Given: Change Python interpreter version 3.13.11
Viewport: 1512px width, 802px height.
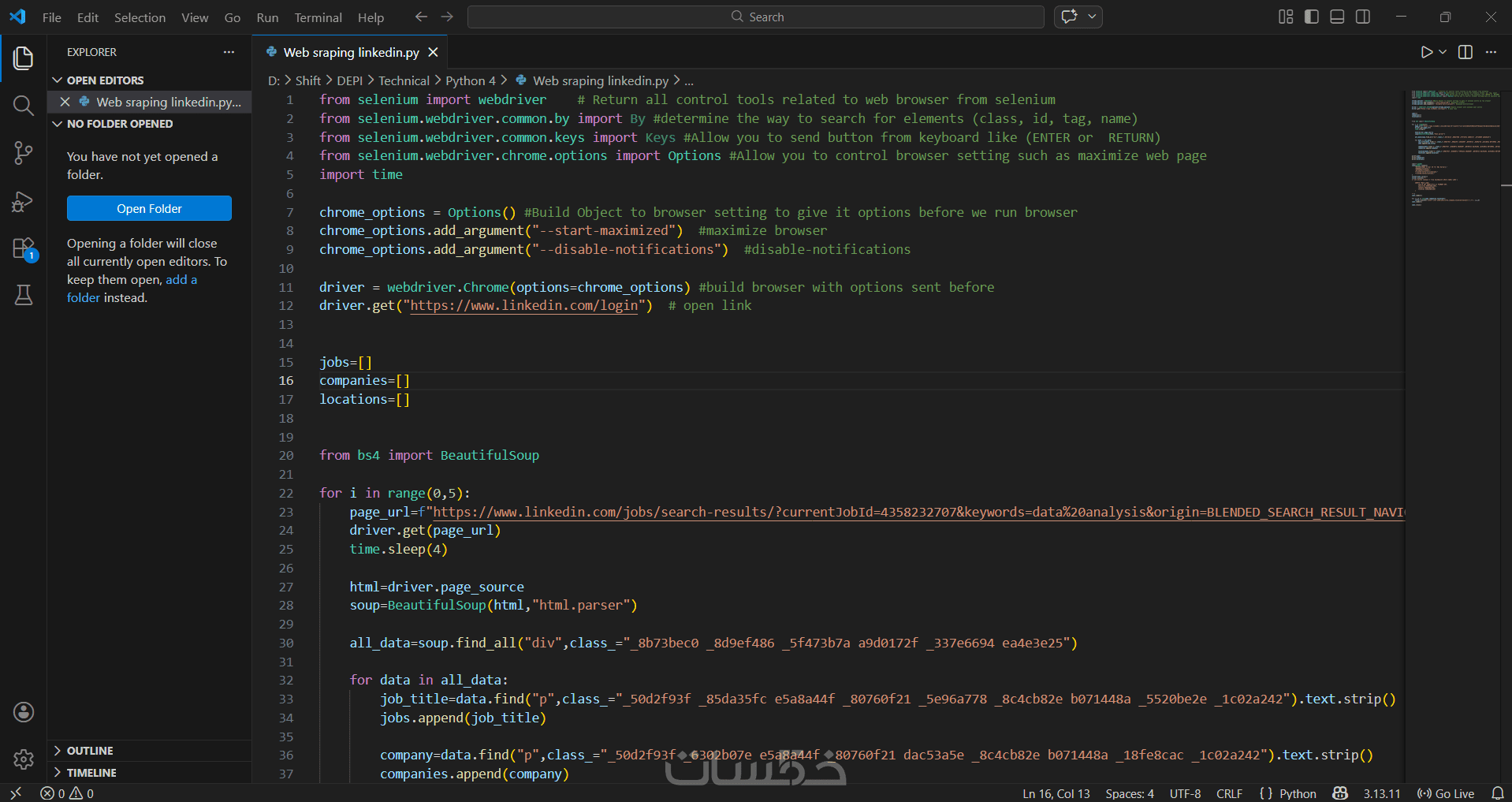Looking at the screenshot, I should (1382, 793).
